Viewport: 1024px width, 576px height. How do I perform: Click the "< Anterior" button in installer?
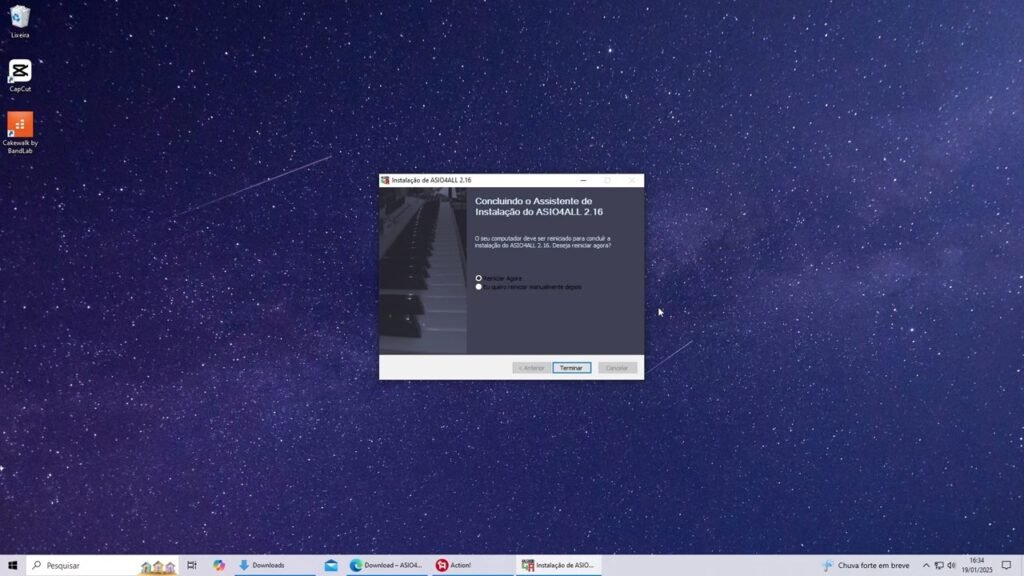tap(531, 368)
